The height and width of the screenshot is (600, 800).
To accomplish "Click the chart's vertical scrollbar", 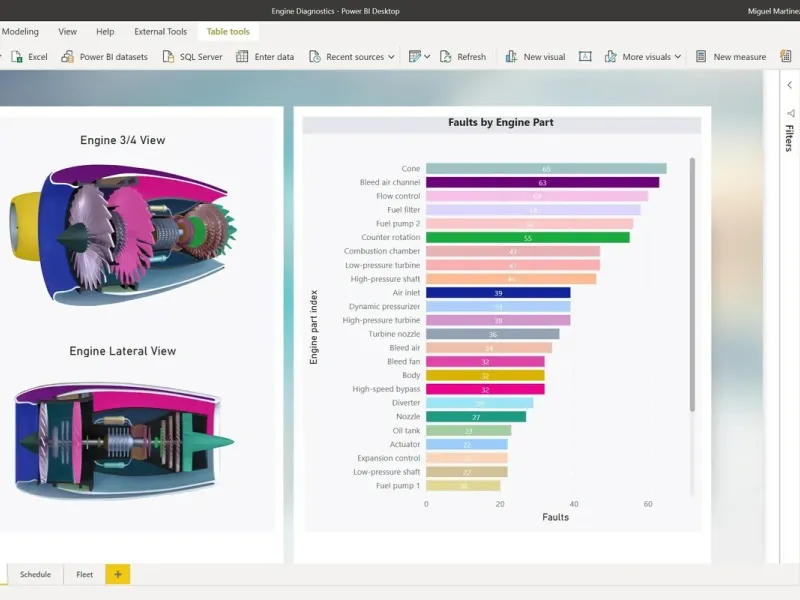I will tap(692, 284).
